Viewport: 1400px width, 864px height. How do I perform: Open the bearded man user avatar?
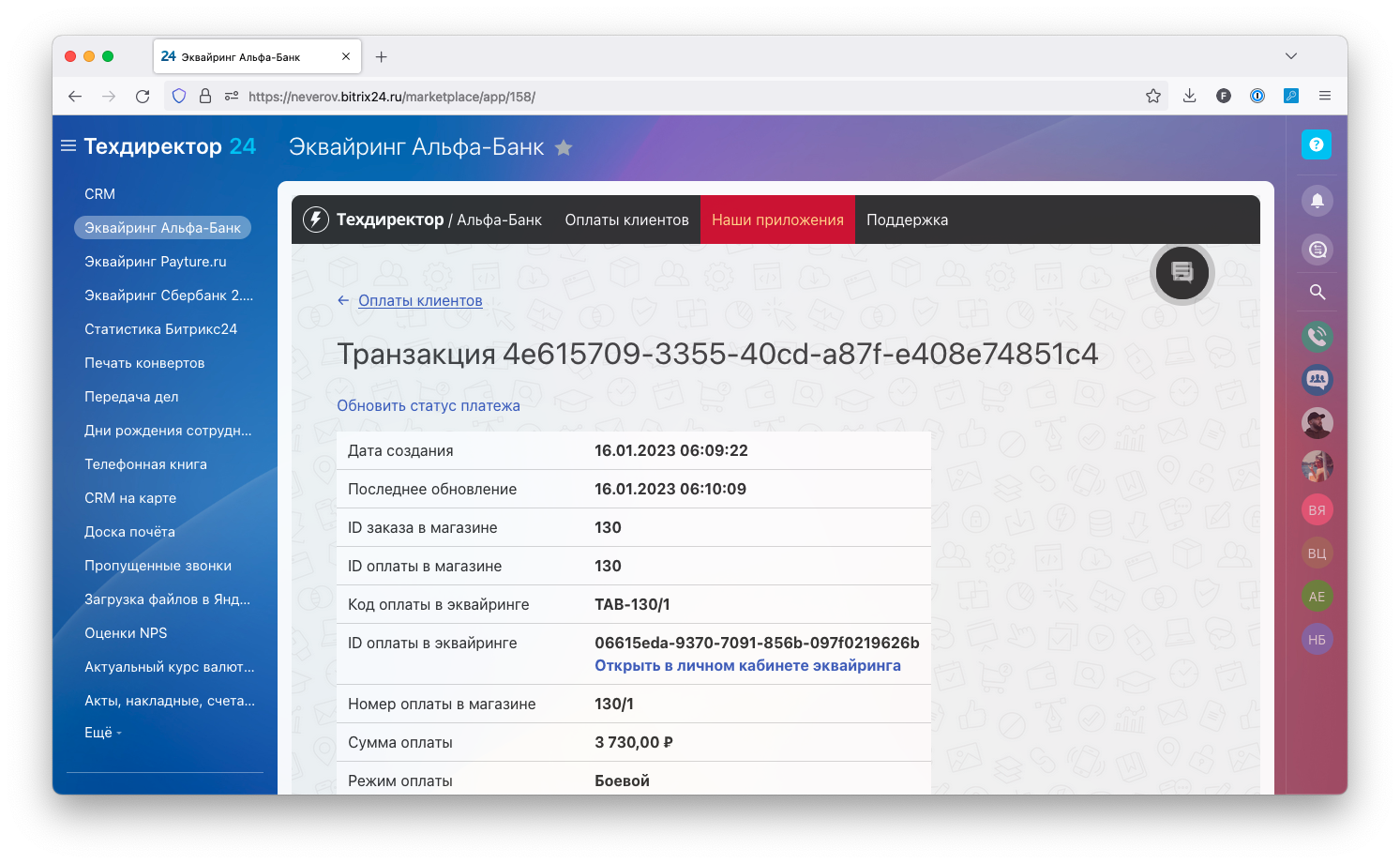(x=1317, y=423)
